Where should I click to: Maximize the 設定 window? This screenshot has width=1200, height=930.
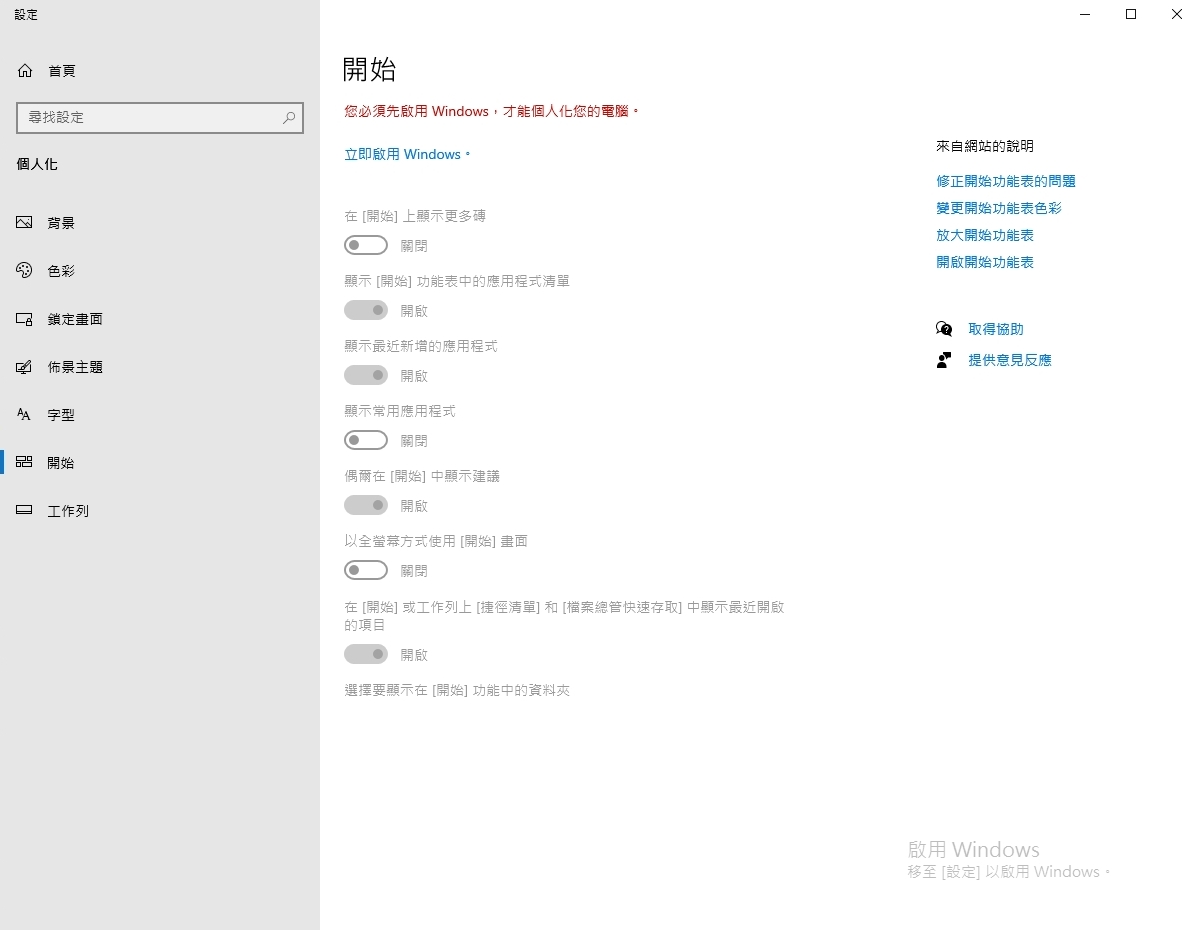[1131, 14]
